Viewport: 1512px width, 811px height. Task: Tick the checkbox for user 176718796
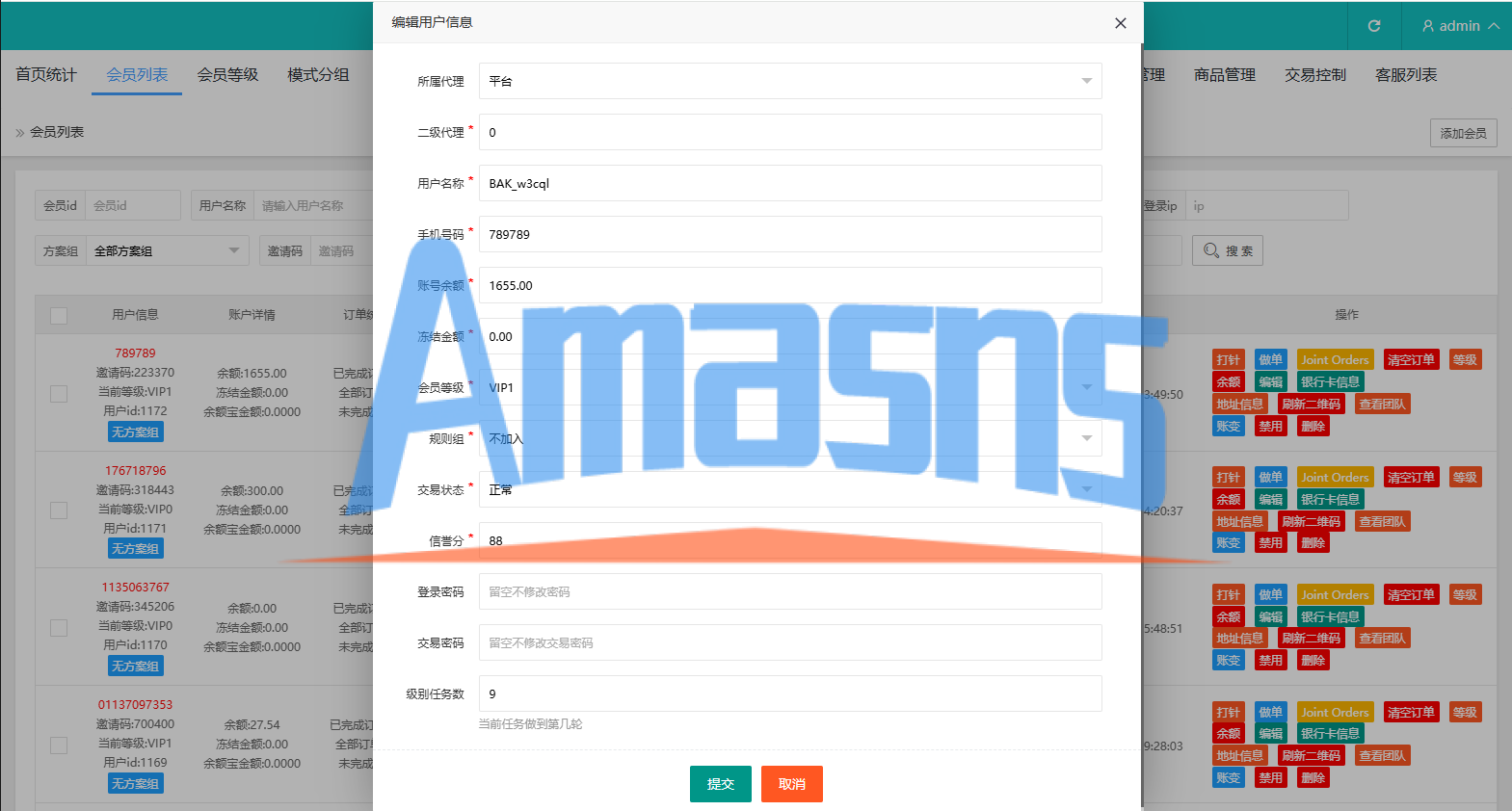click(59, 510)
